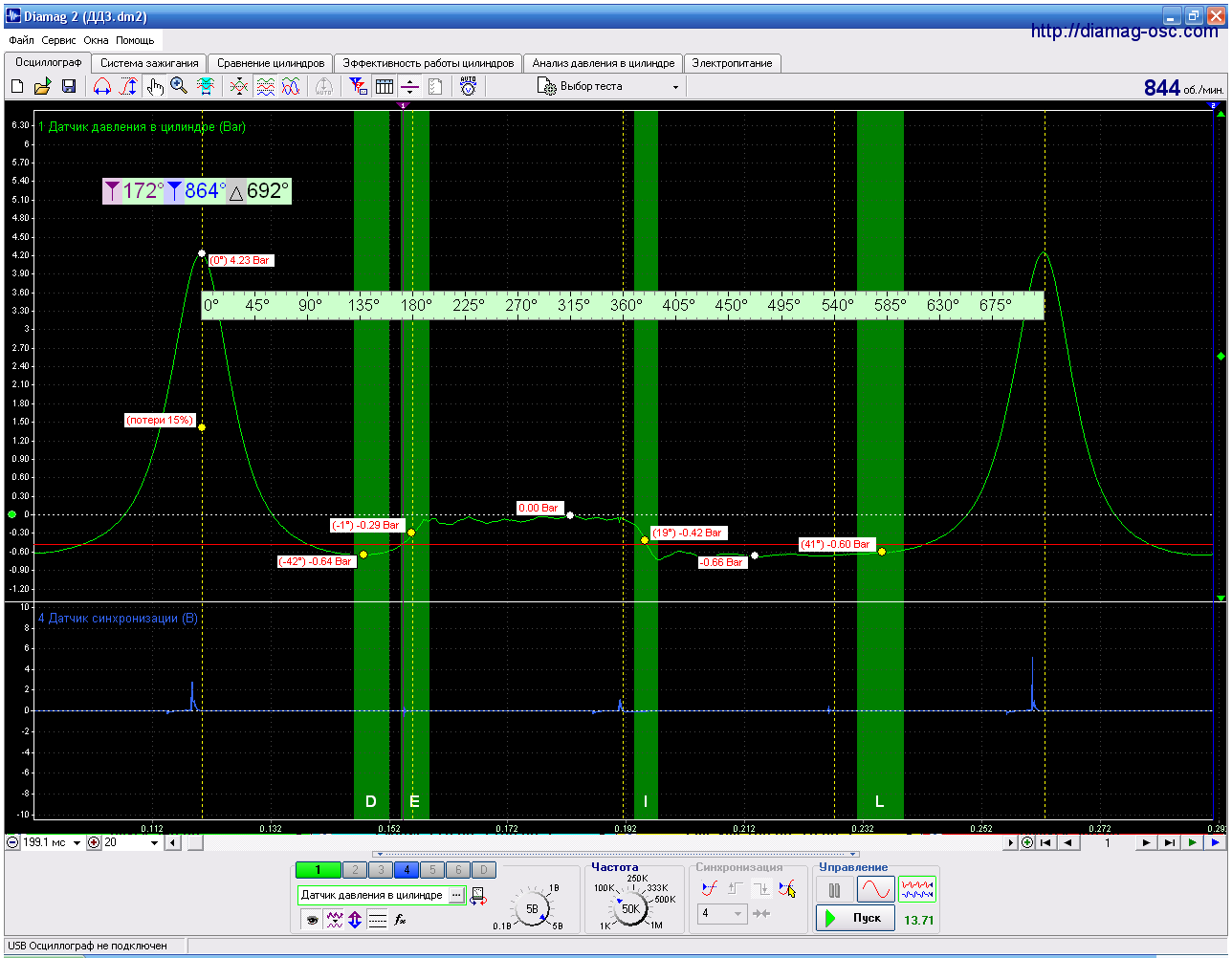Select the sync cursor icon with yellow pointer

coord(786,888)
